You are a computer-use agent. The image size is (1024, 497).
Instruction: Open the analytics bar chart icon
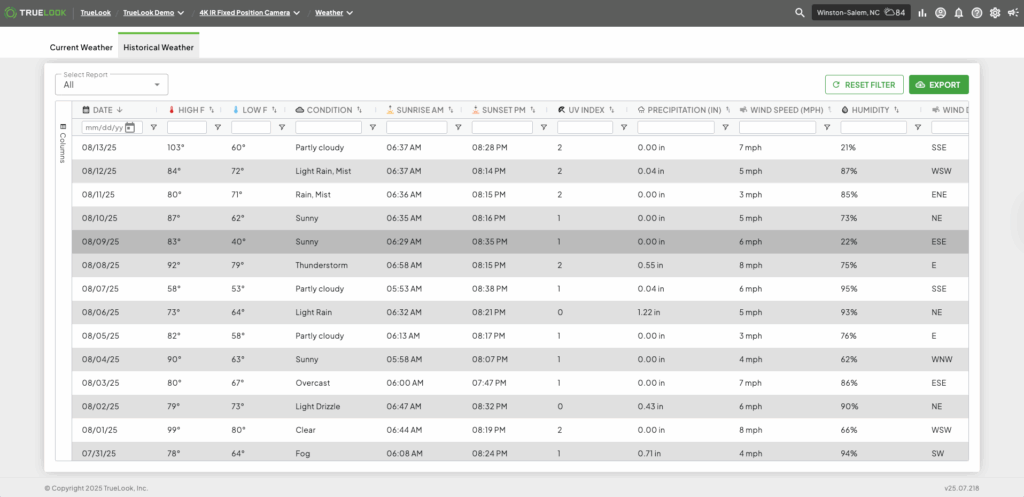(922, 12)
